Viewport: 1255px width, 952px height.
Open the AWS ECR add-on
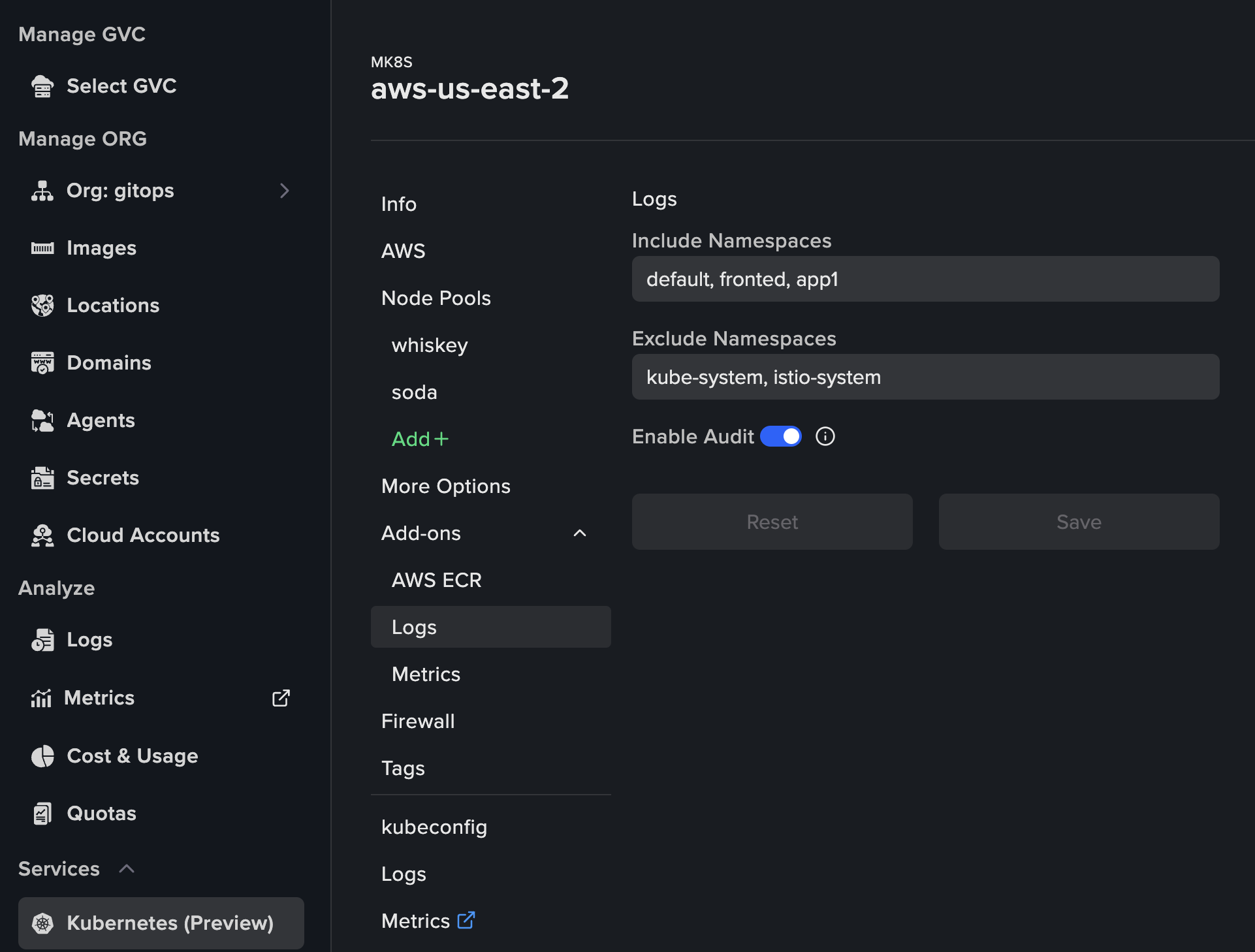[x=436, y=580]
